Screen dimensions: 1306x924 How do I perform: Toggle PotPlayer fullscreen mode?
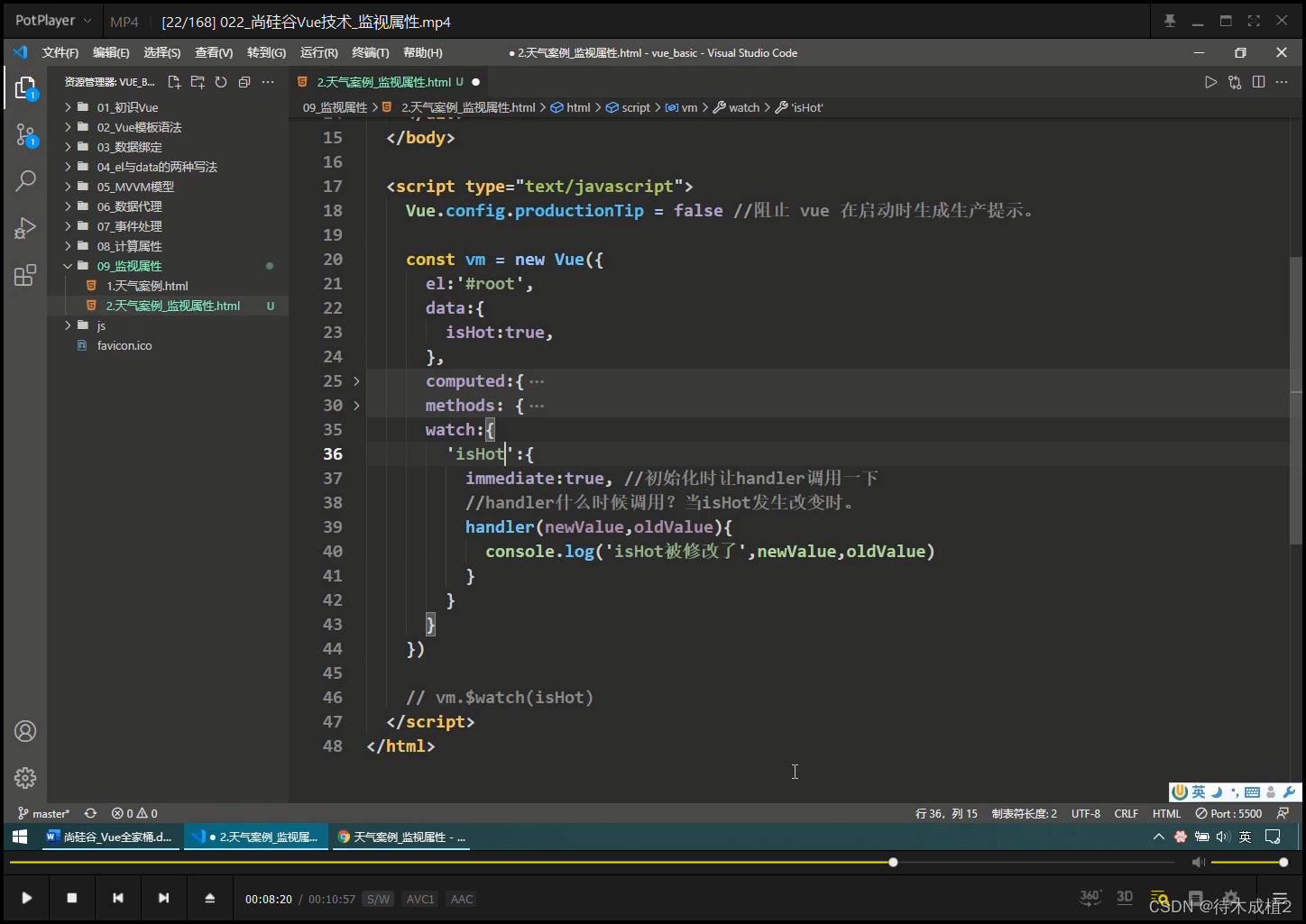click(1254, 21)
